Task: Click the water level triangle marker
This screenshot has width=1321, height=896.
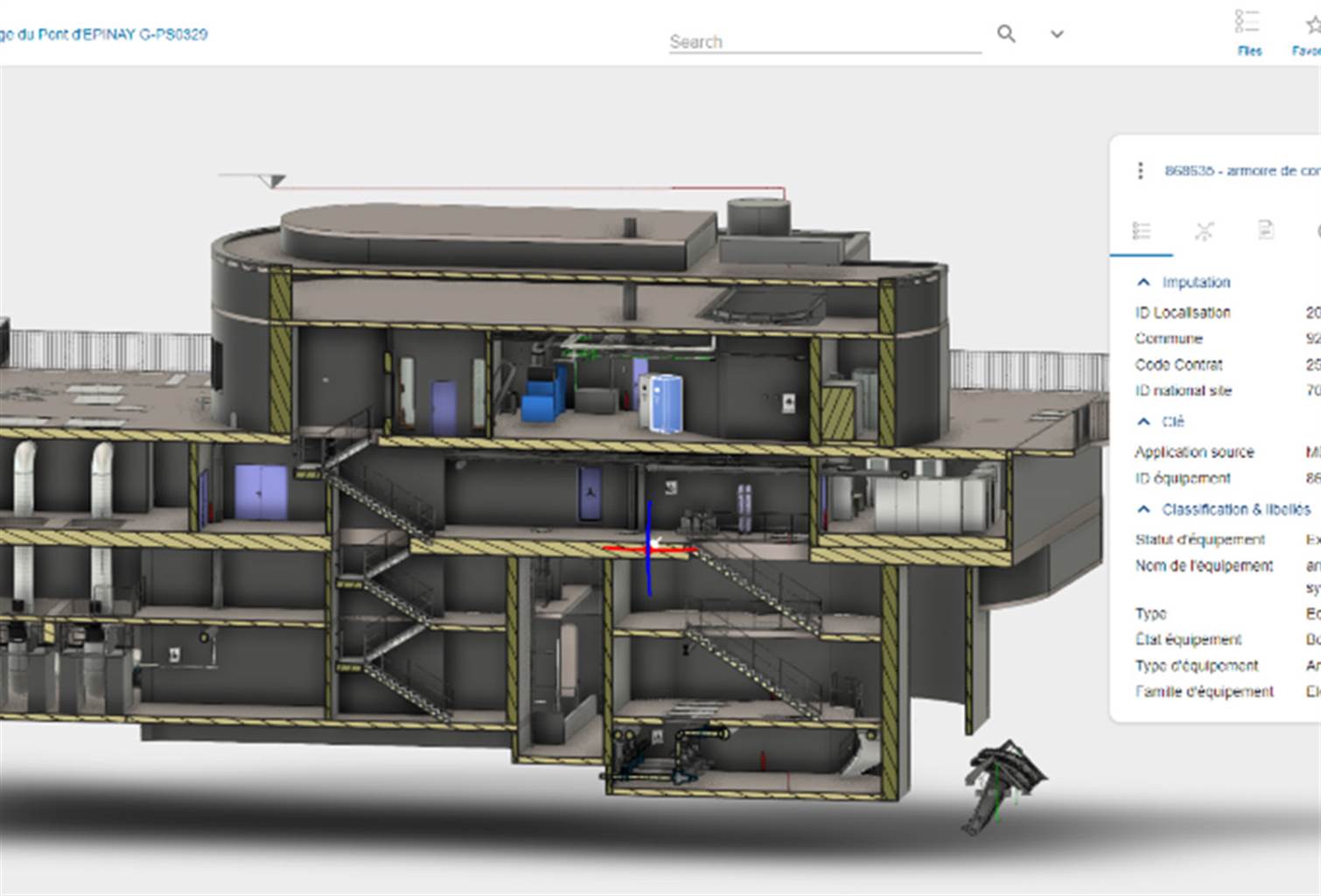Action: 275,181
